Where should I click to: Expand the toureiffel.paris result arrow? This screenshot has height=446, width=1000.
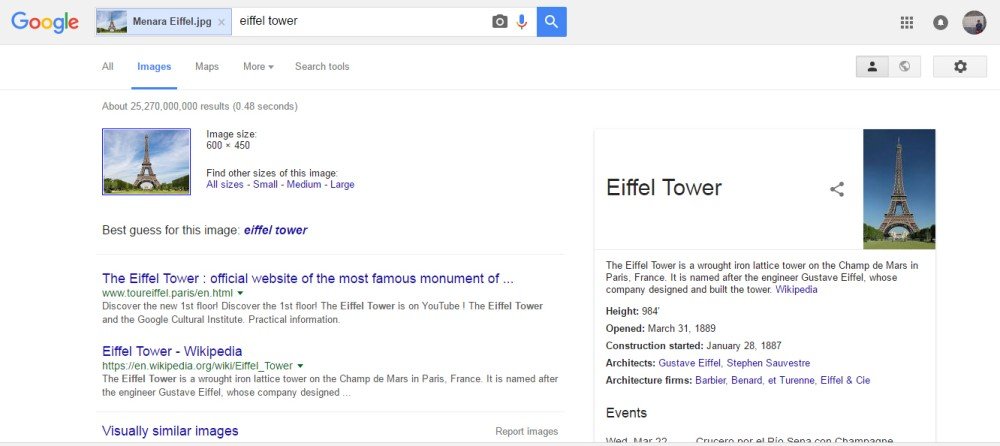[x=240, y=293]
